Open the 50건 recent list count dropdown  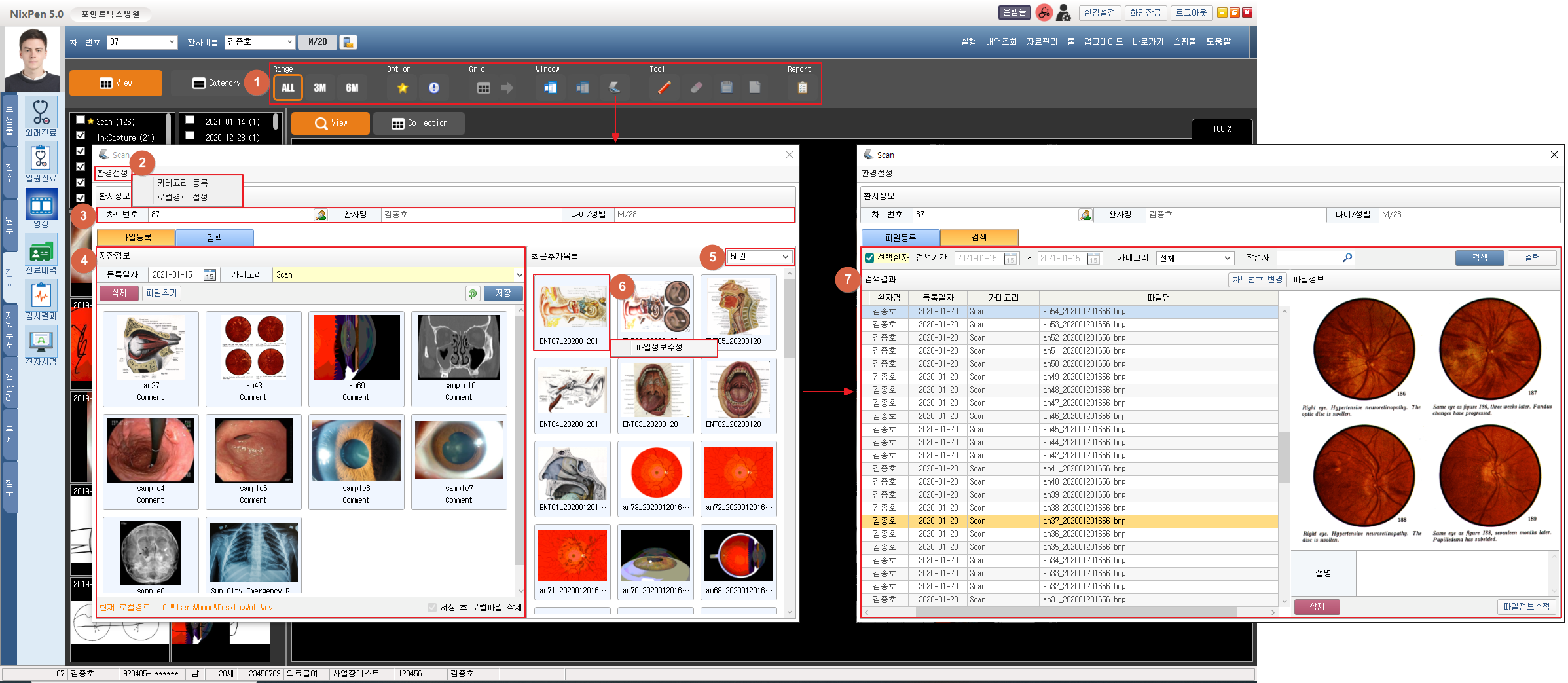click(x=759, y=257)
